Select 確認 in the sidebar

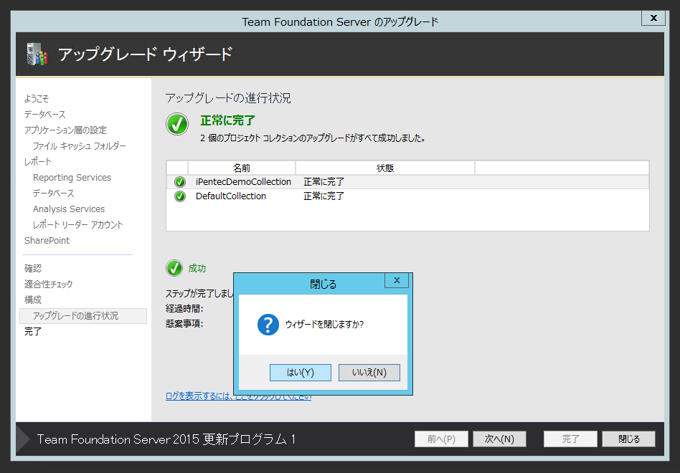pos(33,268)
